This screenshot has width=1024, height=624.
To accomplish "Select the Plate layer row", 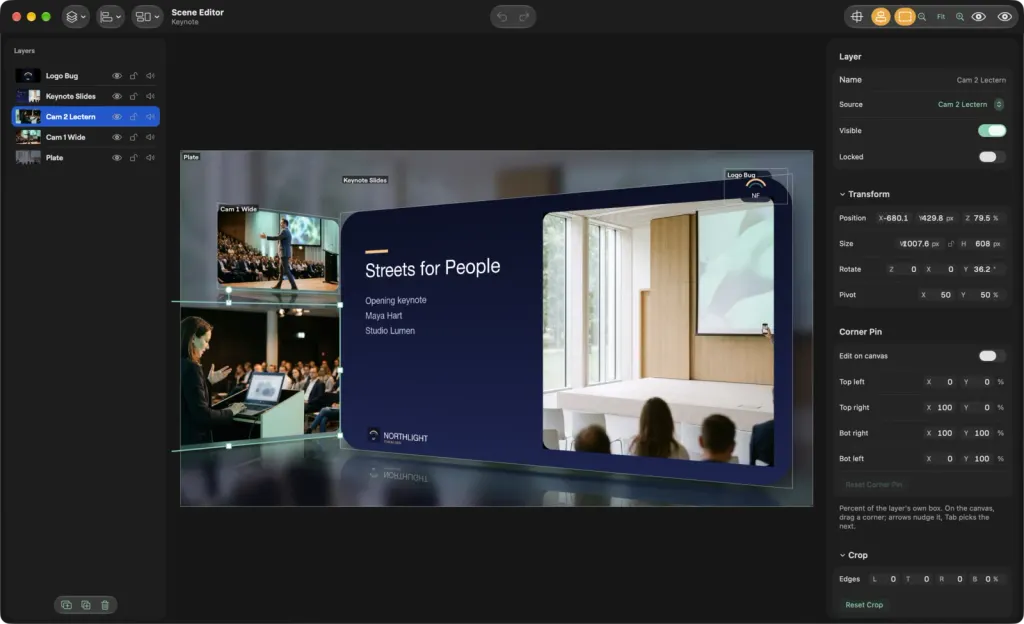I will 86,157.
